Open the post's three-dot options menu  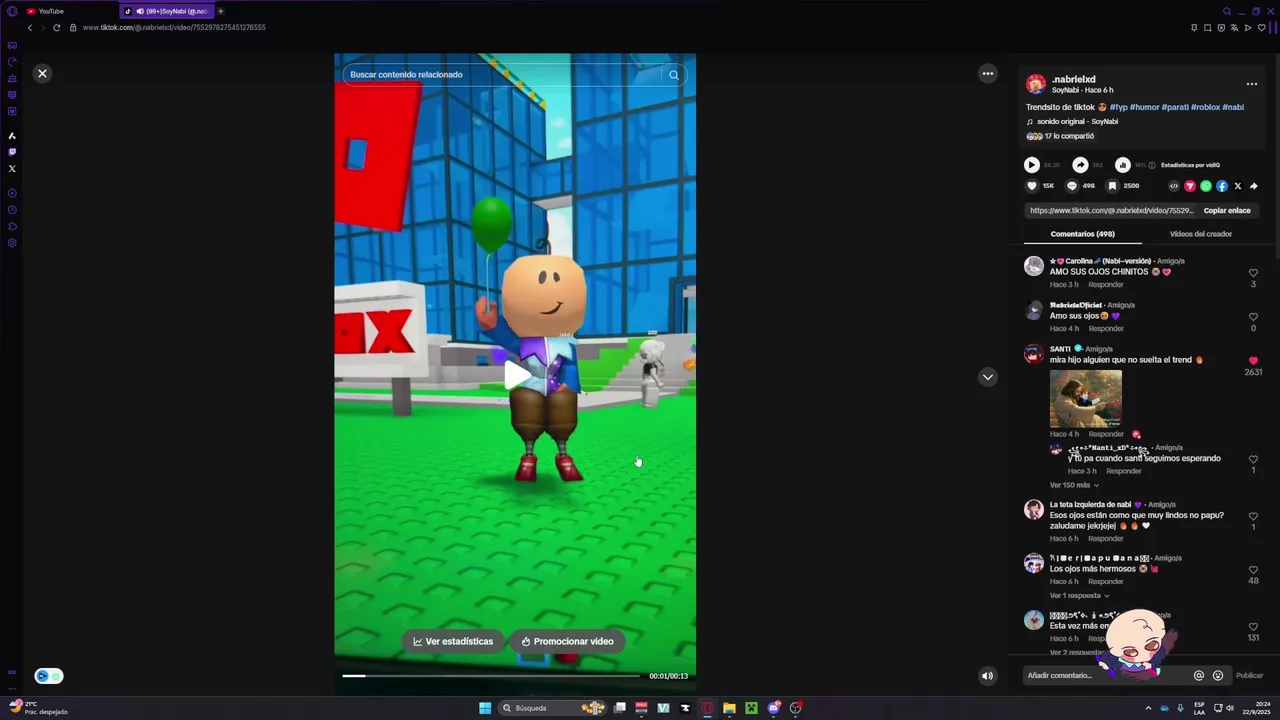pyautogui.click(x=1251, y=84)
